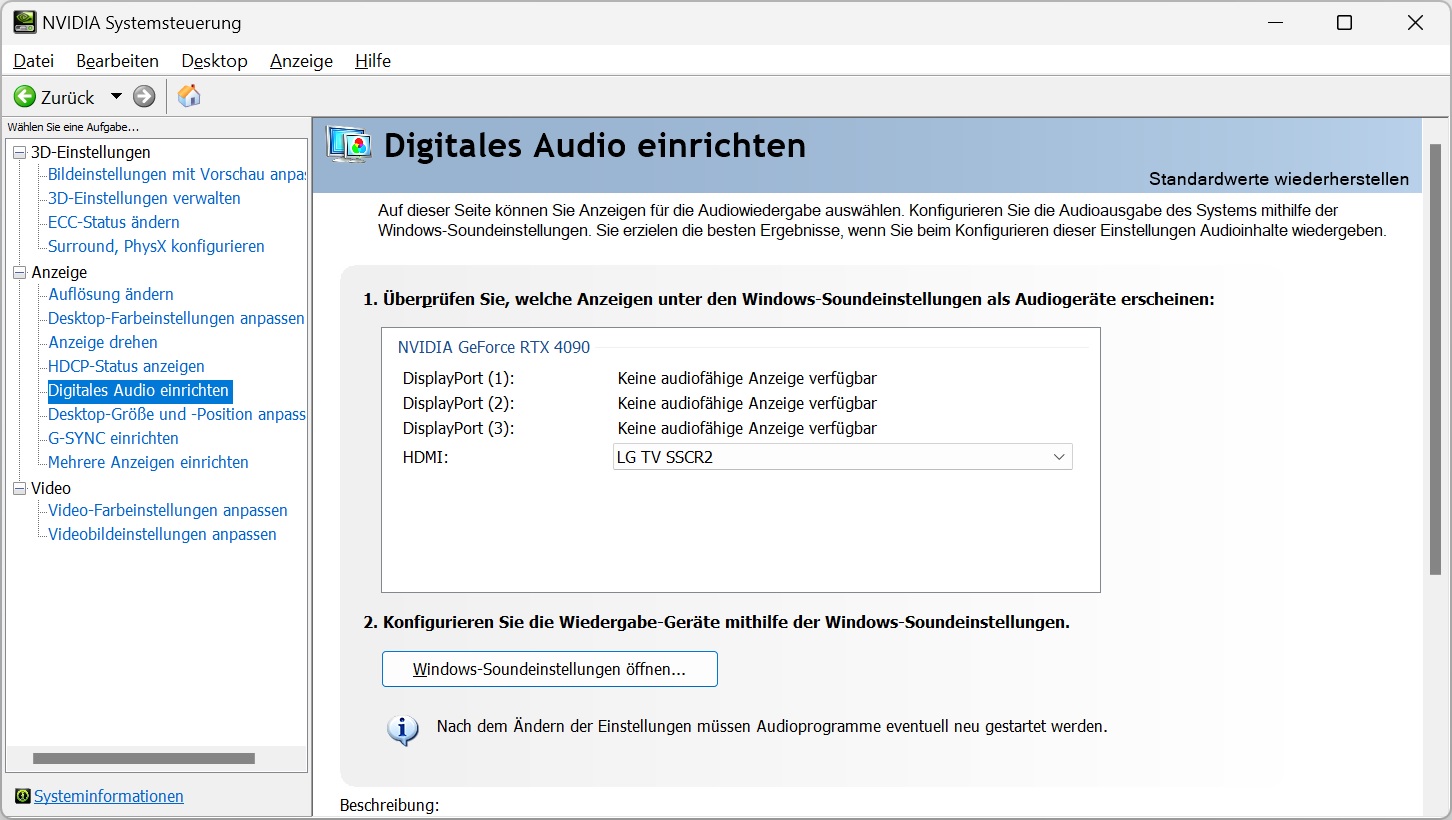Minimize the NVIDIA Systemsteuerung window
This screenshot has width=1452, height=820.
(x=1274, y=22)
